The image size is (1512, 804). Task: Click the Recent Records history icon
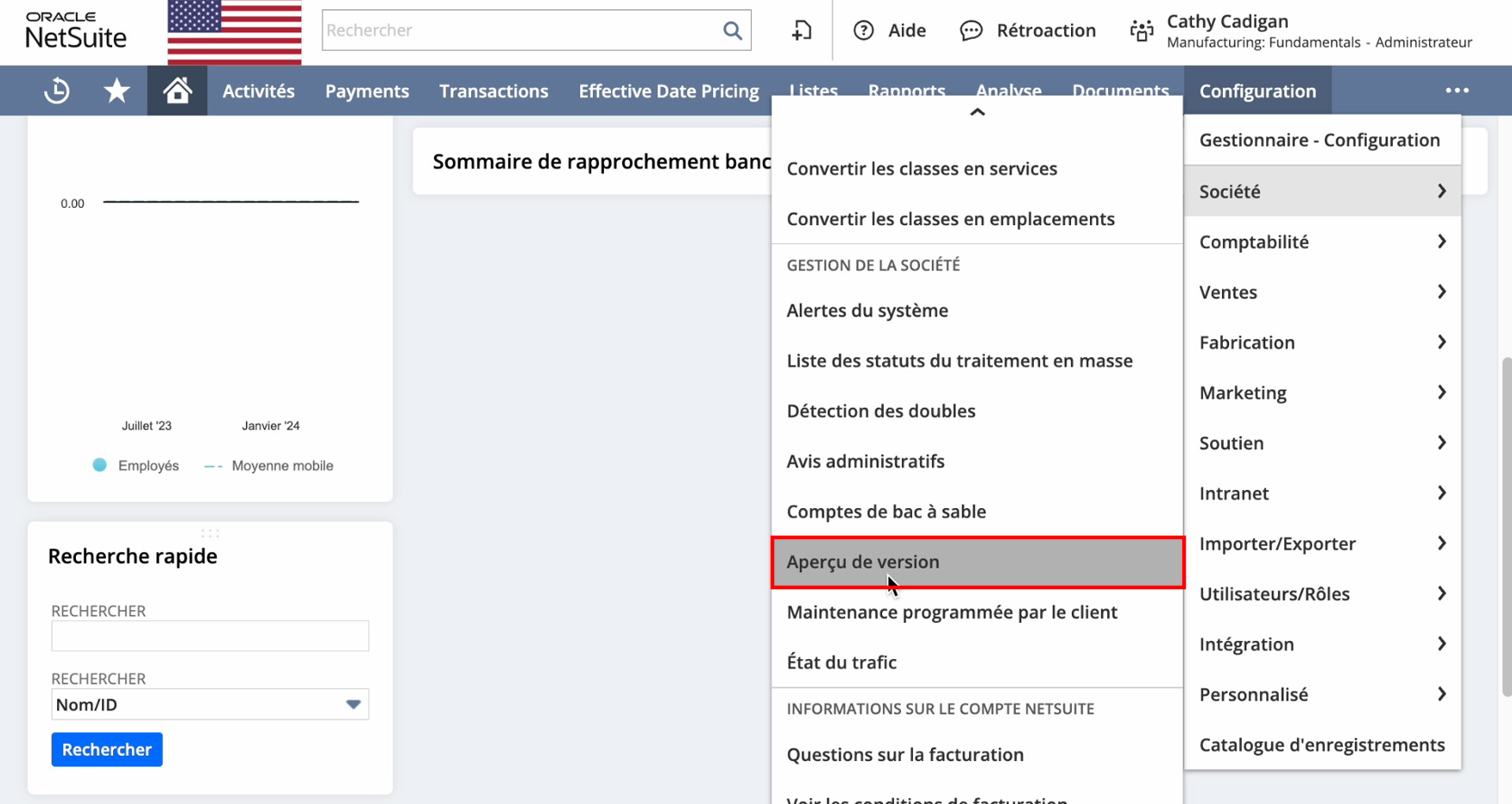(x=57, y=91)
